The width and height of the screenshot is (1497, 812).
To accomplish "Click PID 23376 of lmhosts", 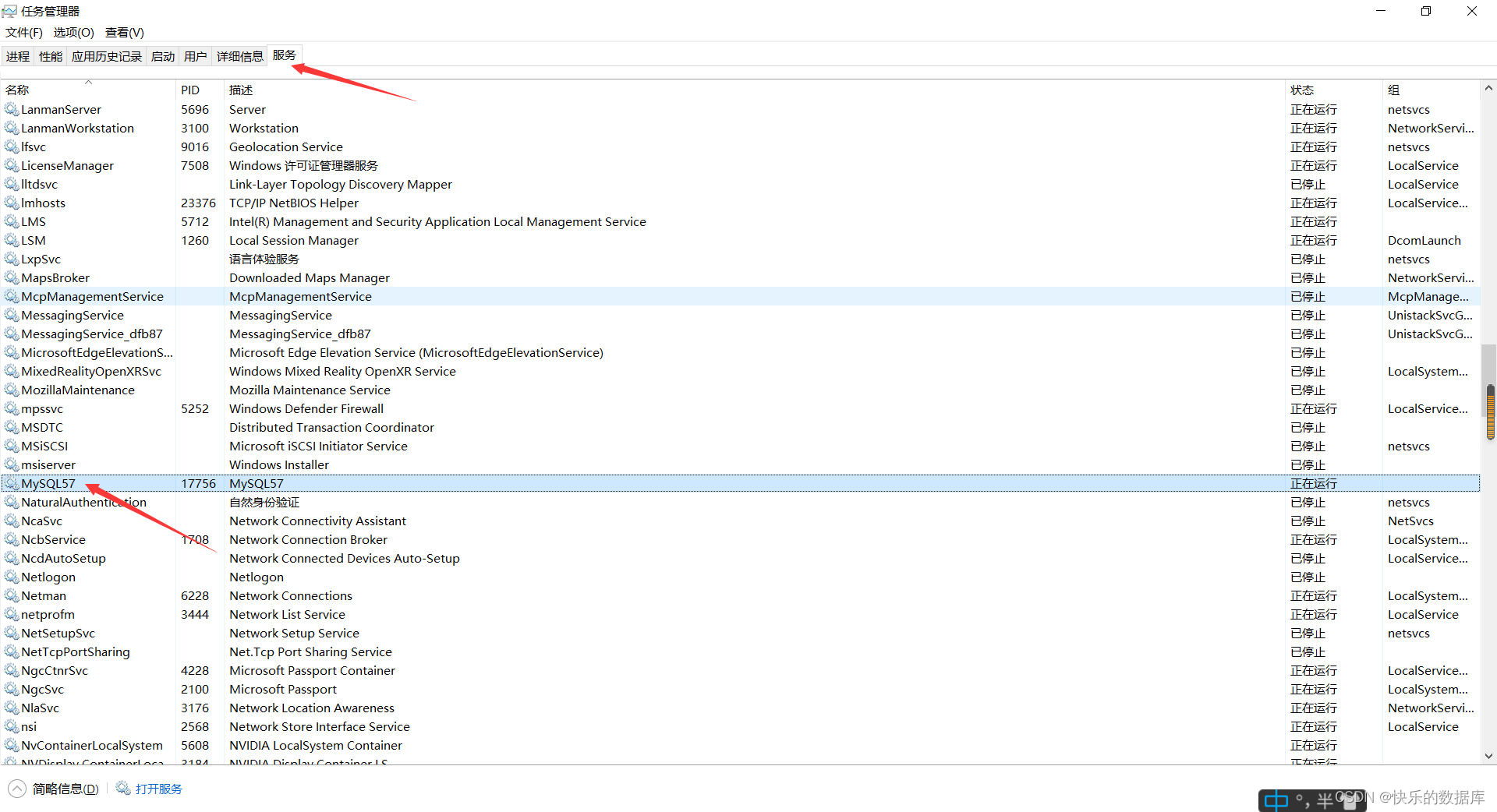I will (198, 203).
